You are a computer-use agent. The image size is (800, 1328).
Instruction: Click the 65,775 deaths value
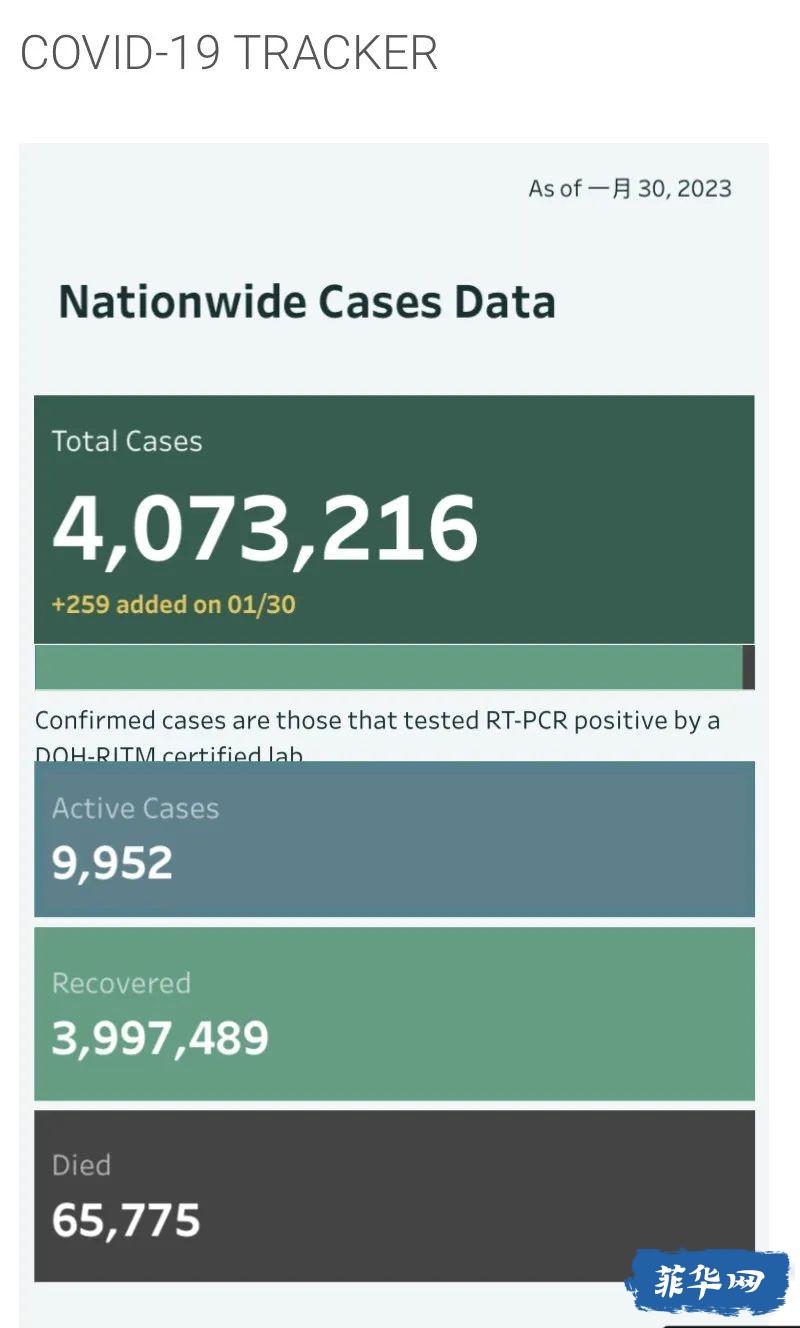(x=126, y=1221)
